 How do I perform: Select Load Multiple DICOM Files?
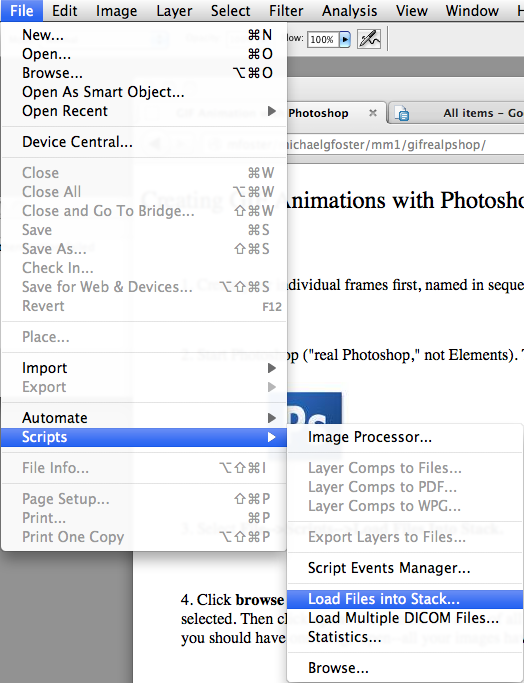coord(405,618)
